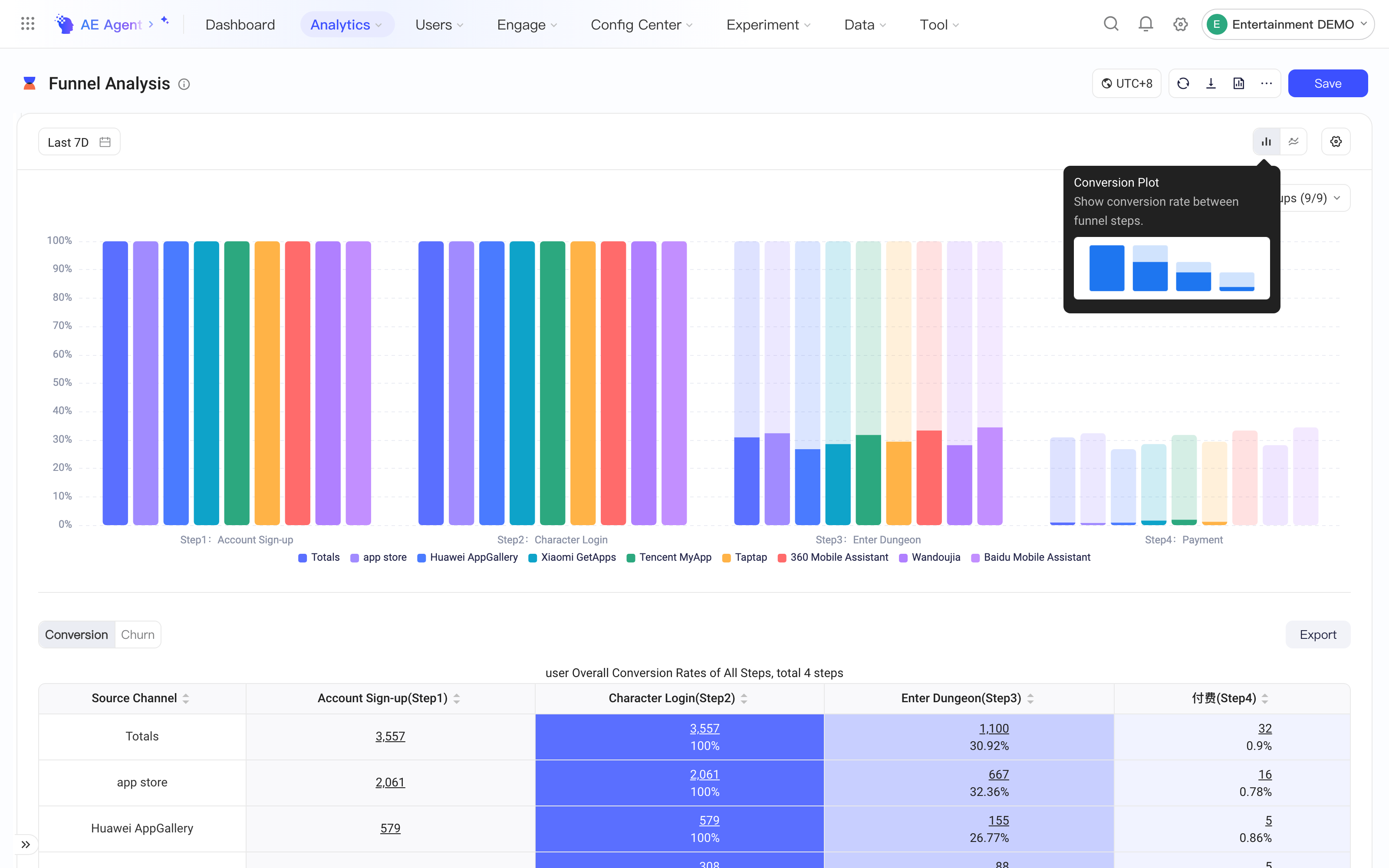The width and height of the screenshot is (1389, 868).
Task: Expand the sidebar with the double-chevron
Action: click(x=26, y=844)
